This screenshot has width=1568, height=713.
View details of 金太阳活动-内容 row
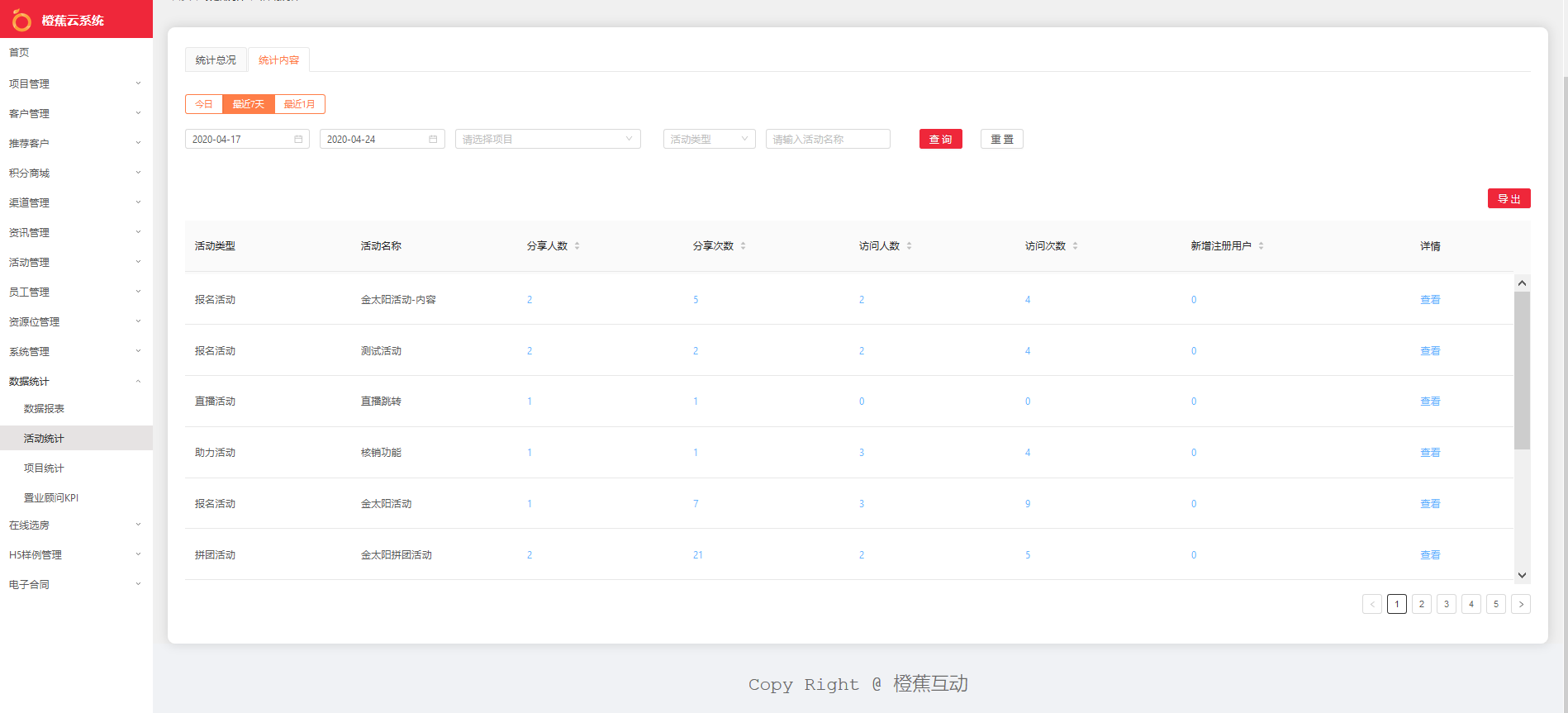(x=1430, y=299)
